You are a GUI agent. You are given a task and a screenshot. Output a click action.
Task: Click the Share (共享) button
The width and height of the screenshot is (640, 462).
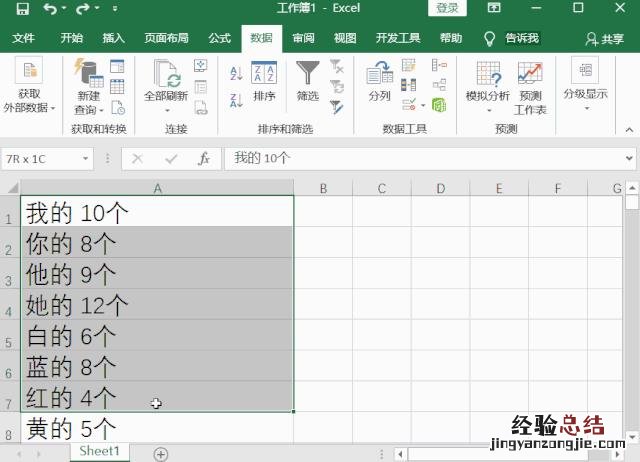tap(605, 39)
